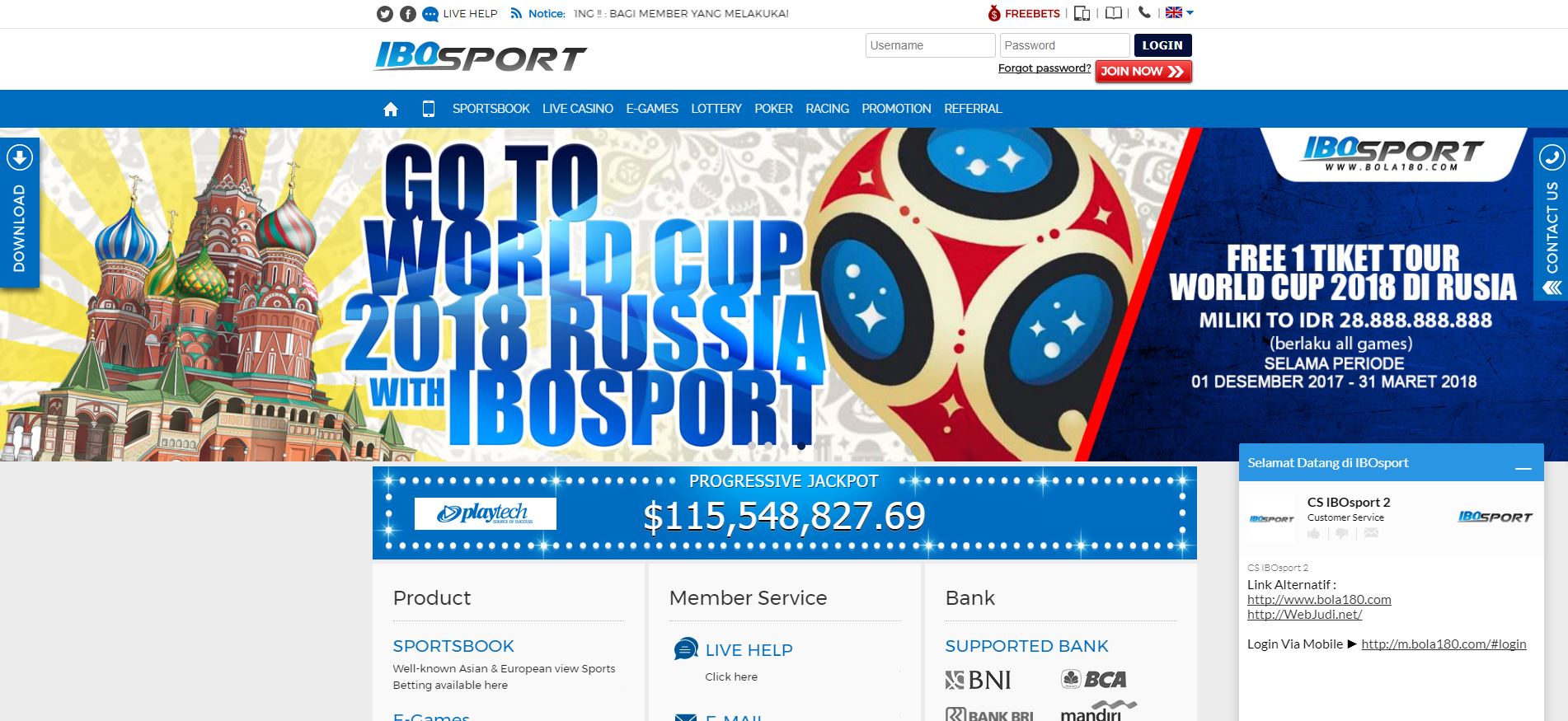Open the Forgot password link

pos(1045,68)
